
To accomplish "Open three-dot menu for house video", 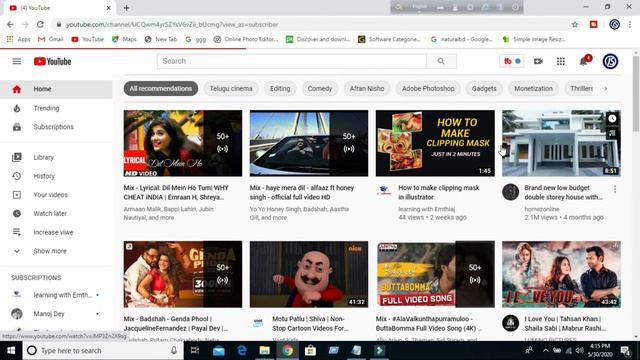I will coord(615,189).
